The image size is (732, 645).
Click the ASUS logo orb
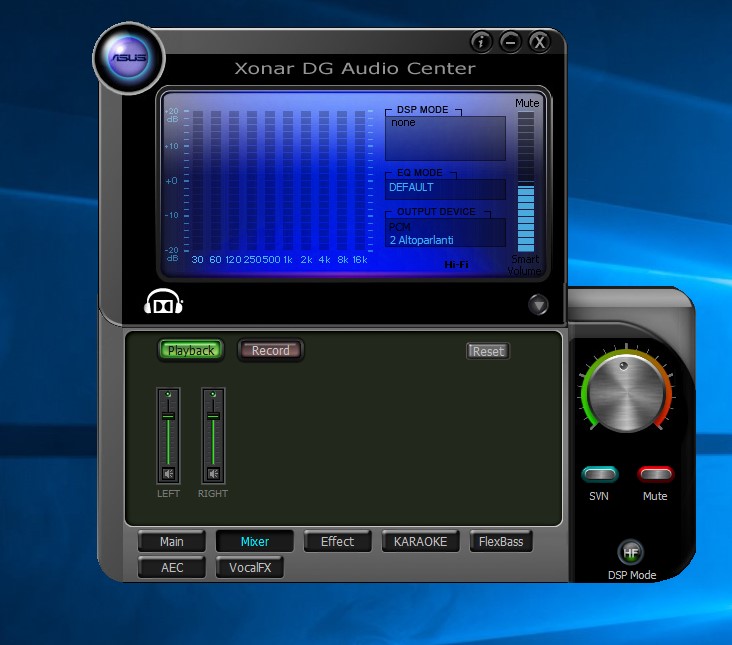pyautogui.click(x=129, y=58)
